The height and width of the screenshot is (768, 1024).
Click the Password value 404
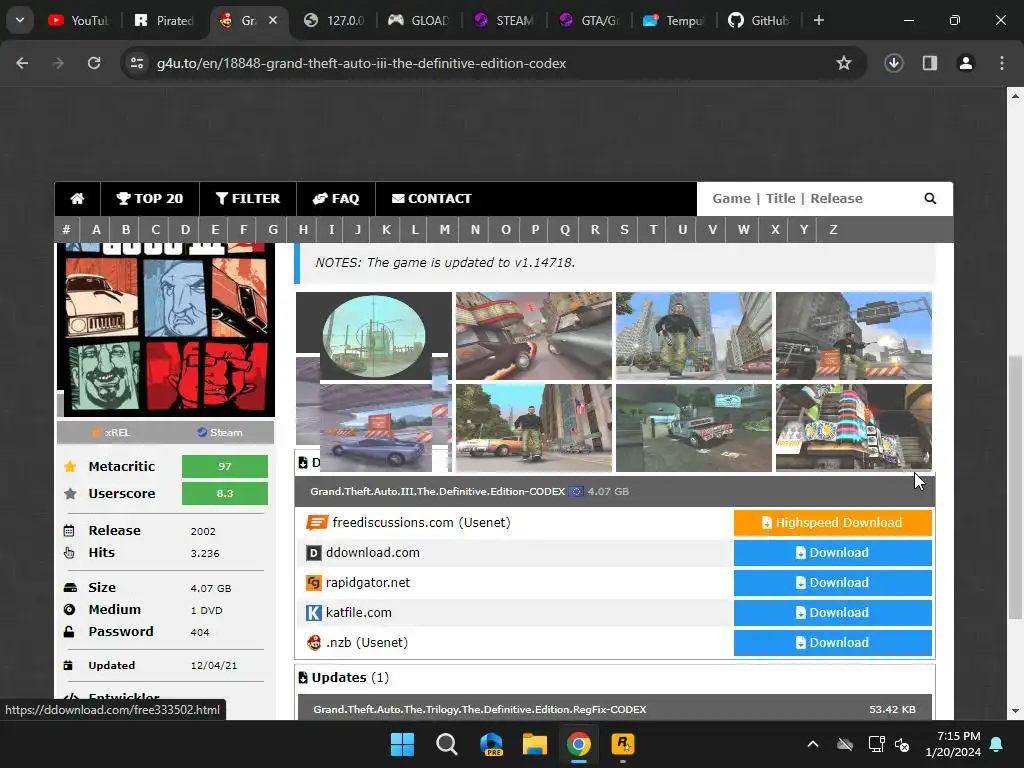pos(200,632)
